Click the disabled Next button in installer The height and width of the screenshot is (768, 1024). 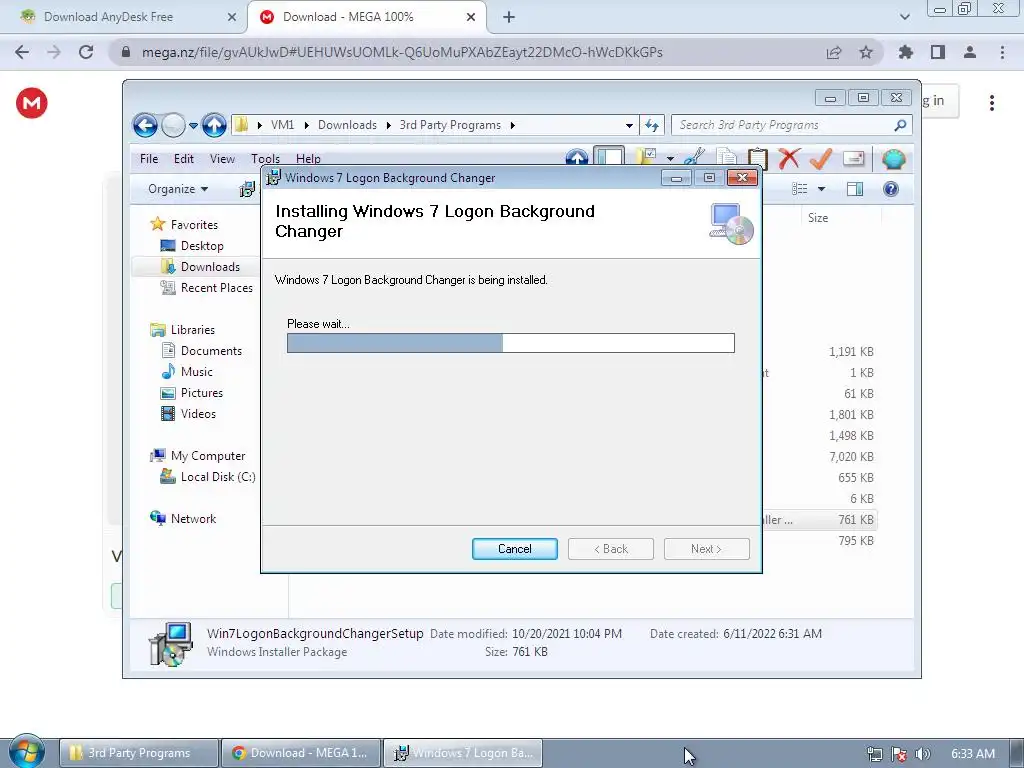707,549
